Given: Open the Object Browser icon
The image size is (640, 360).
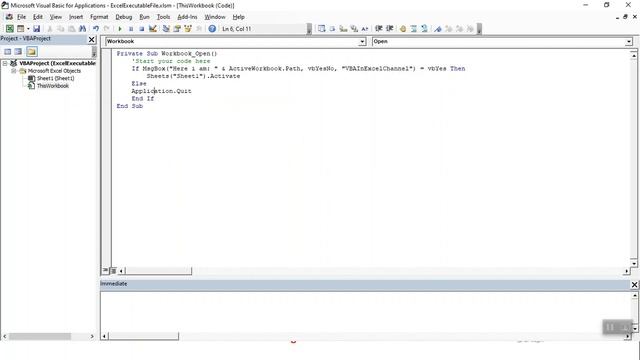Looking at the screenshot, I should [188, 29].
